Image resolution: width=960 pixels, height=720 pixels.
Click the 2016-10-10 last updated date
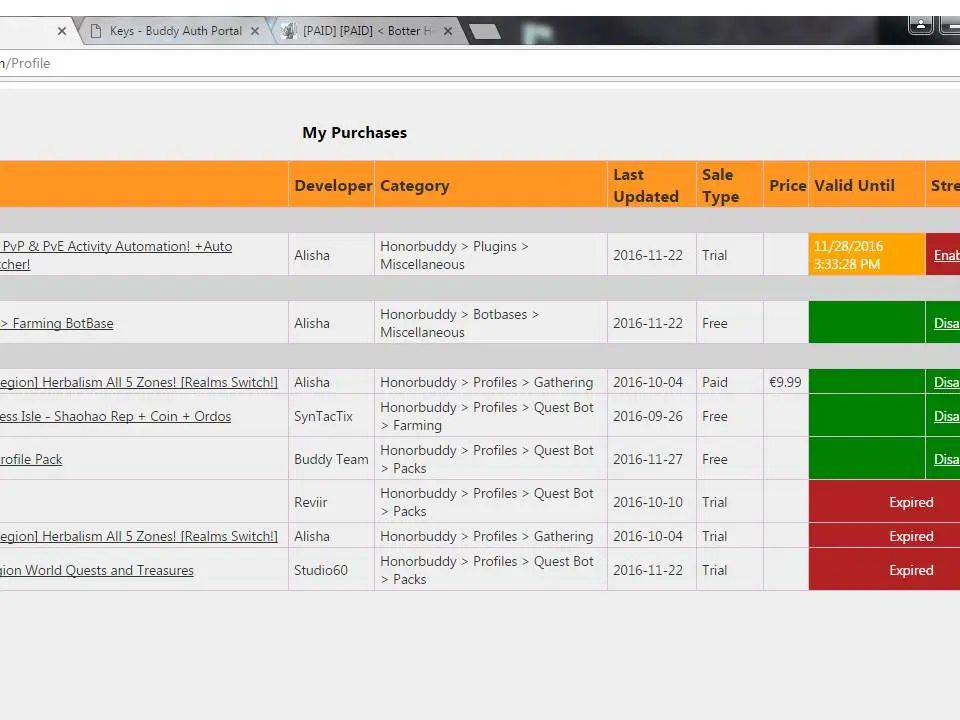click(x=648, y=502)
